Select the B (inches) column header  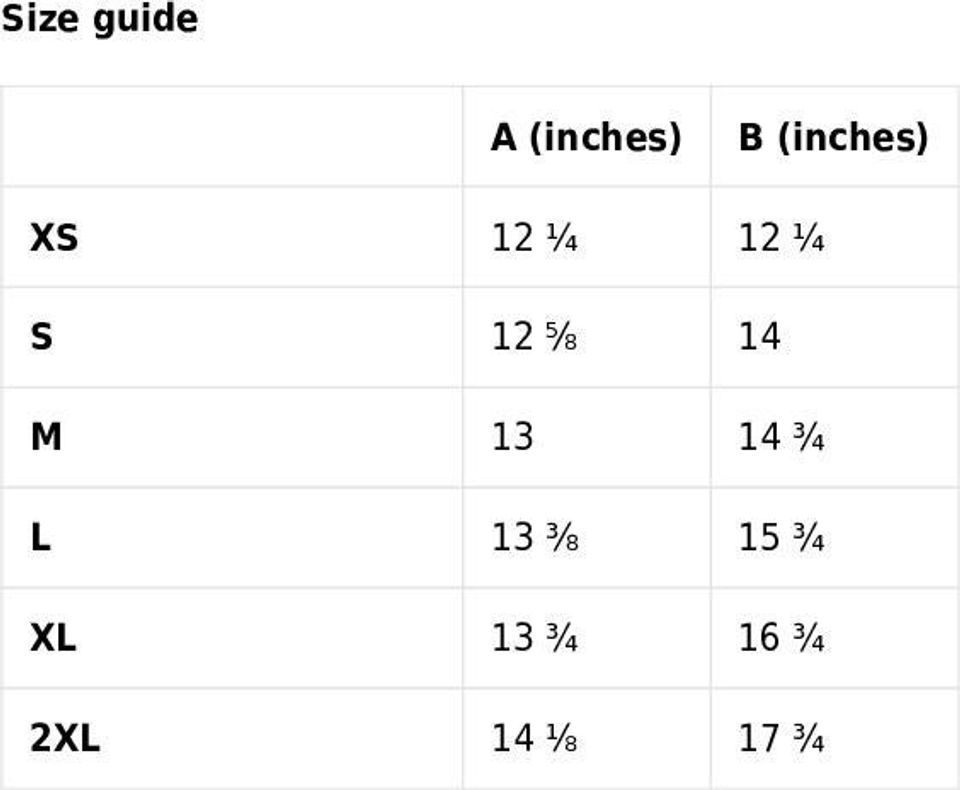click(x=833, y=137)
